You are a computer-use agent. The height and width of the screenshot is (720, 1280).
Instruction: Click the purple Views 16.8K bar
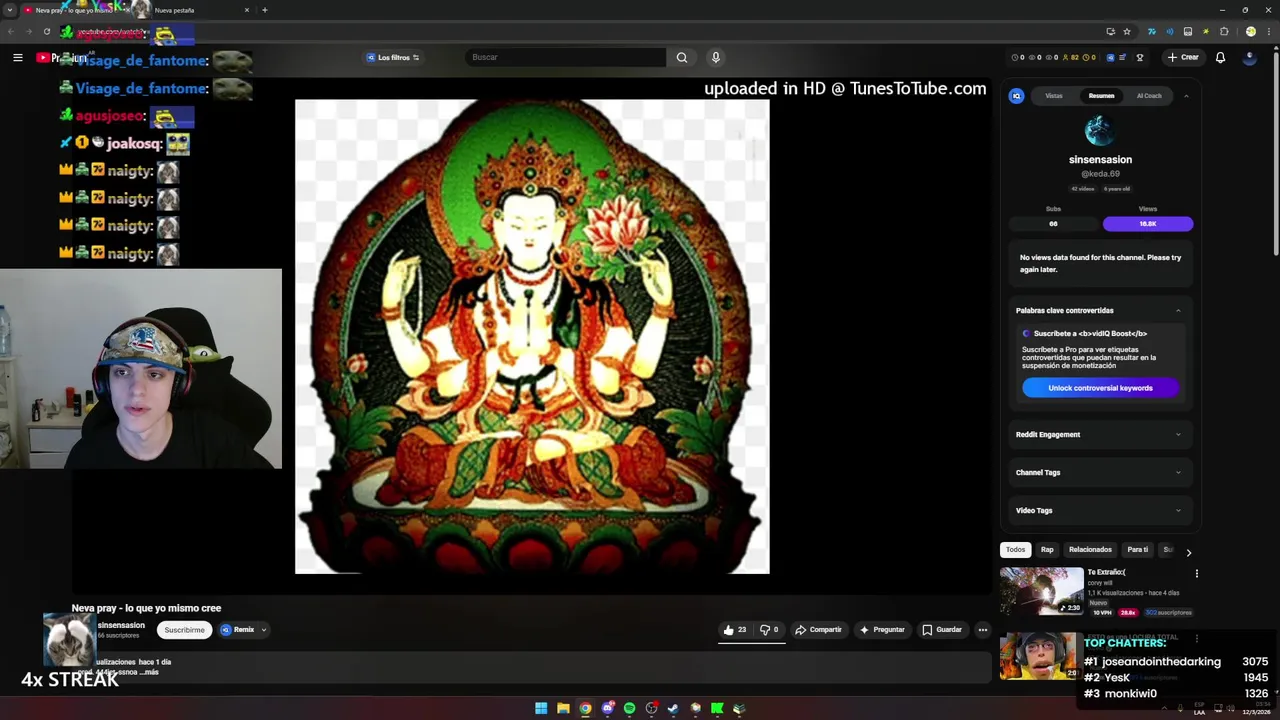(x=1148, y=224)
